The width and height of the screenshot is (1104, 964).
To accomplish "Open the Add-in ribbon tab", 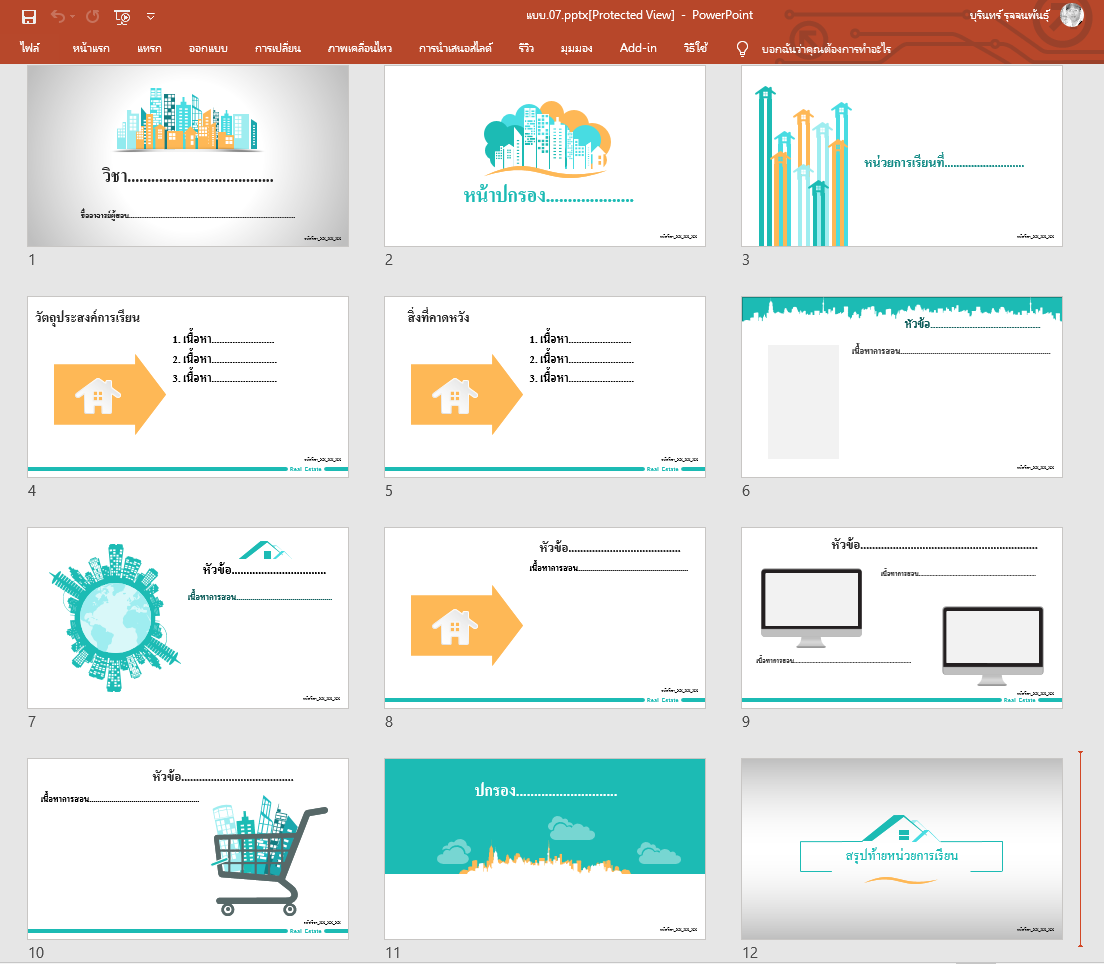I will tap(638, 48).
